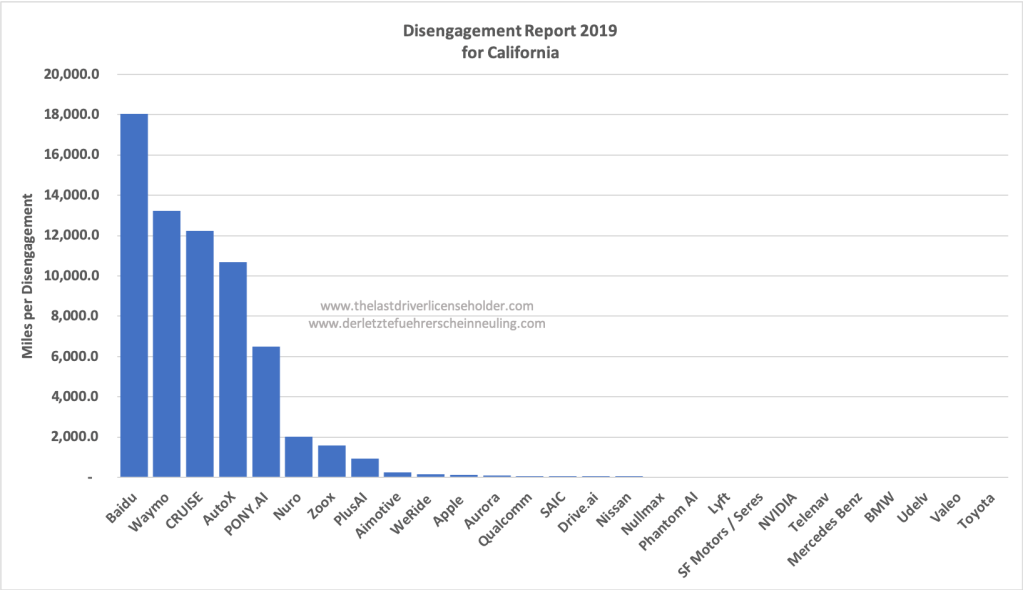Select the Nuro bar
This screenshot has width=1023, height=590.
pos(299,457)
